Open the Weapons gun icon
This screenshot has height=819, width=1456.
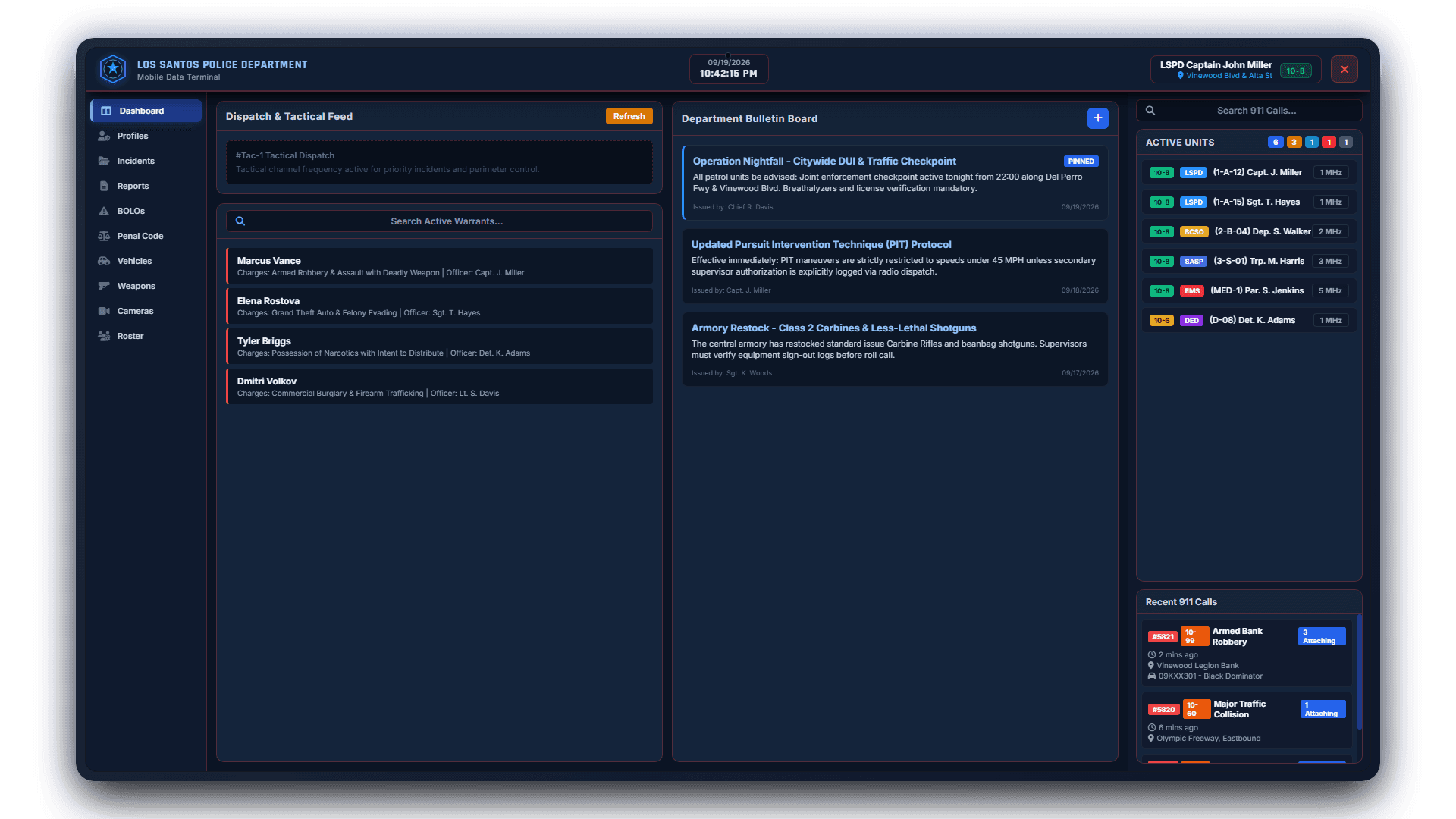(x=104, y=286)
